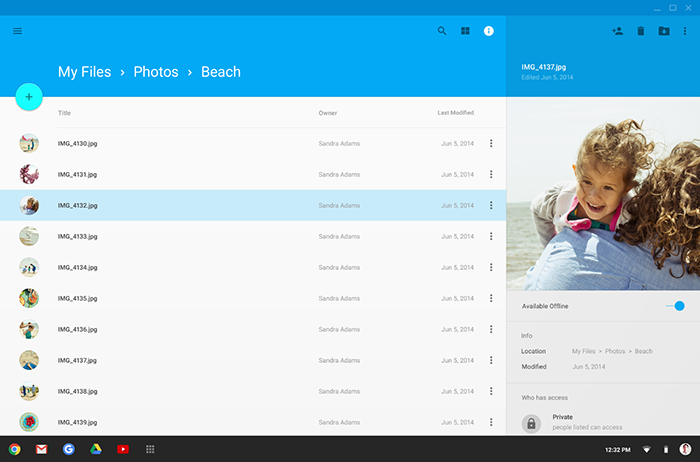Screen dimensions: 700x462
Task: Click the add person share icon
Action: [x=617, y=31]
